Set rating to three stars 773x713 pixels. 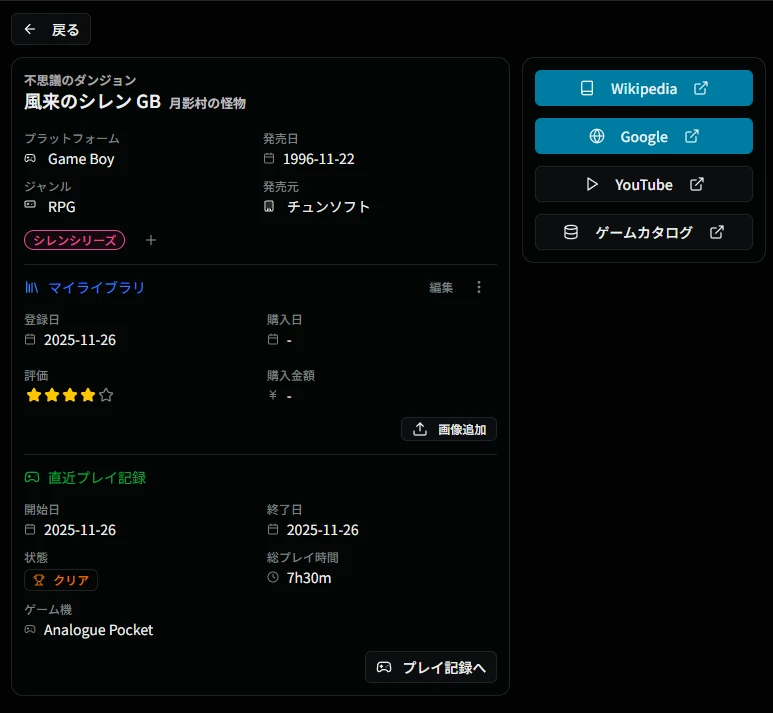click(70, 395)
